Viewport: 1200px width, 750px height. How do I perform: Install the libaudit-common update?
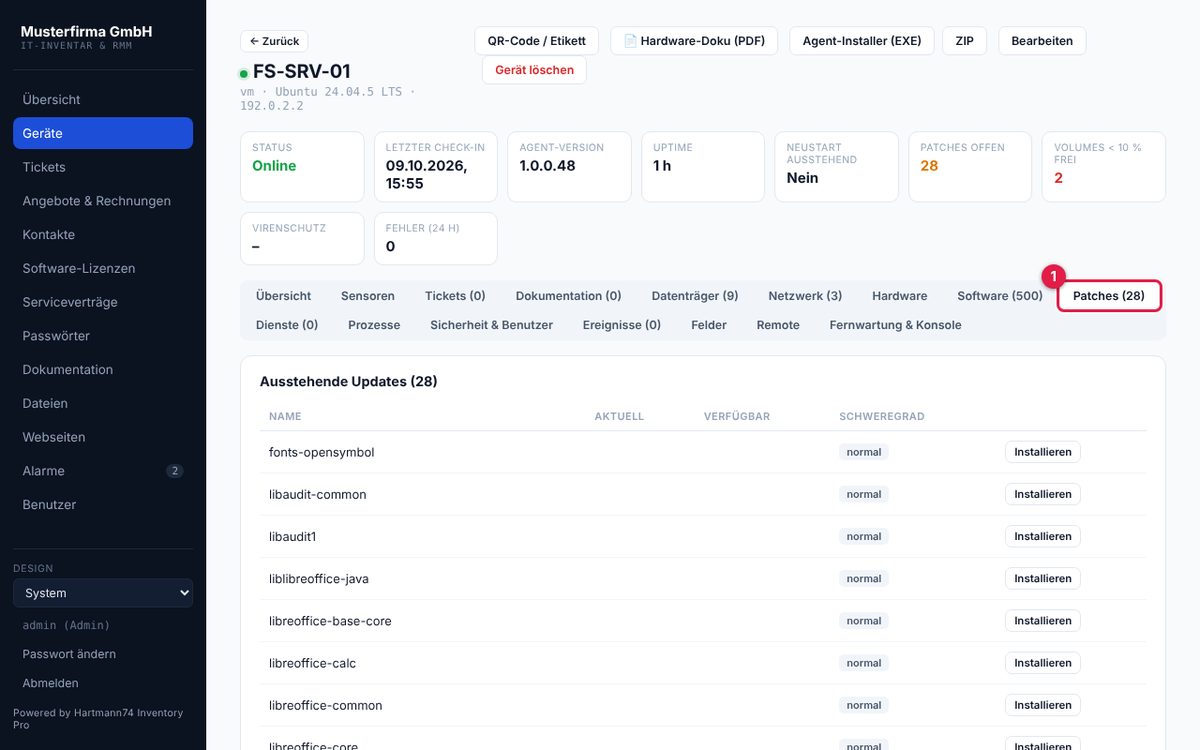point(1043,494)
